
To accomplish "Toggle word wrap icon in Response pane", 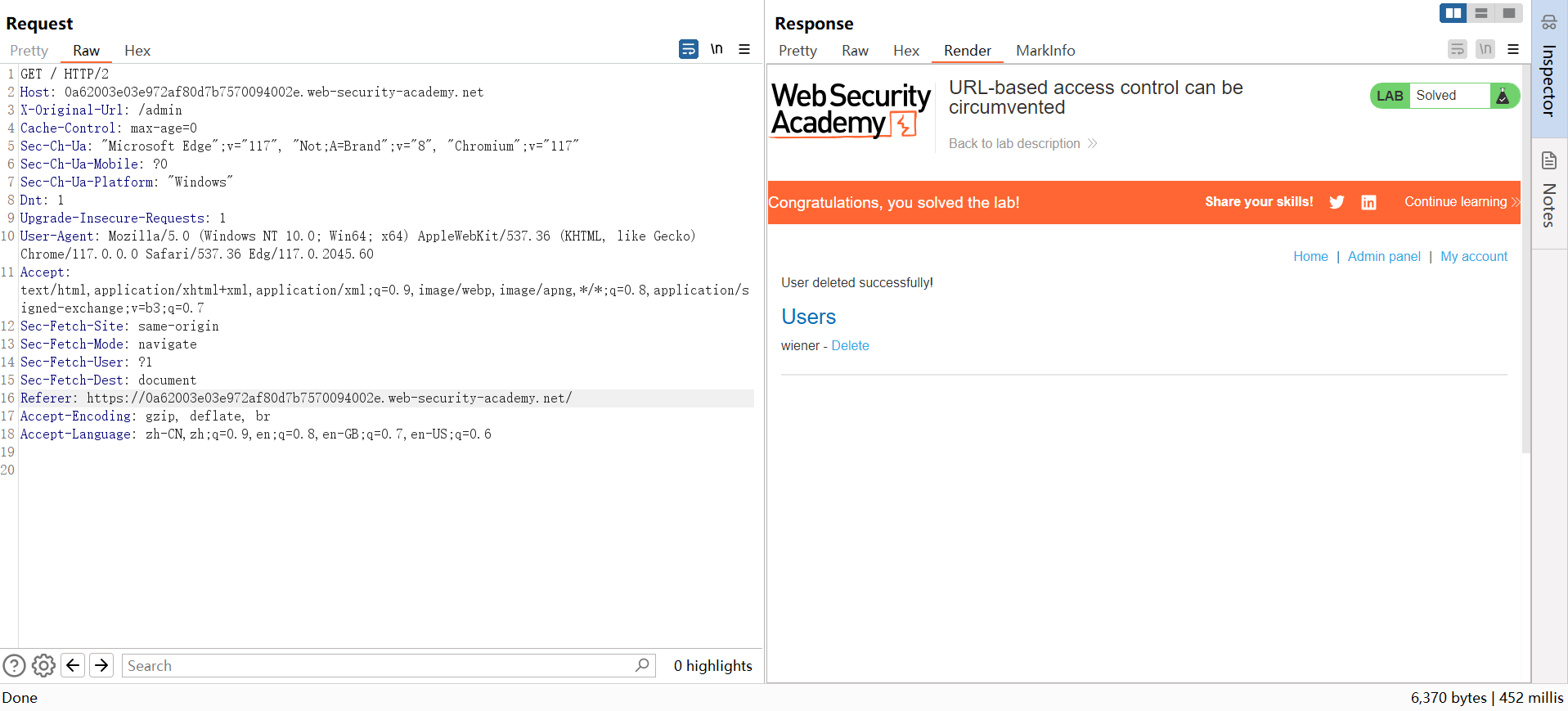I will coord(1458,49).
